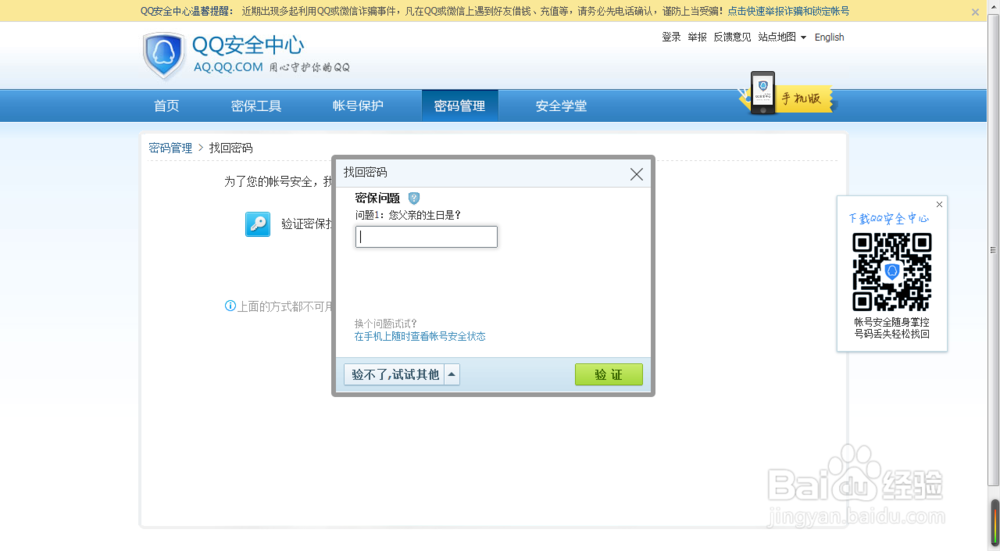Open the 帐号保护 tab

click(358, 106)
